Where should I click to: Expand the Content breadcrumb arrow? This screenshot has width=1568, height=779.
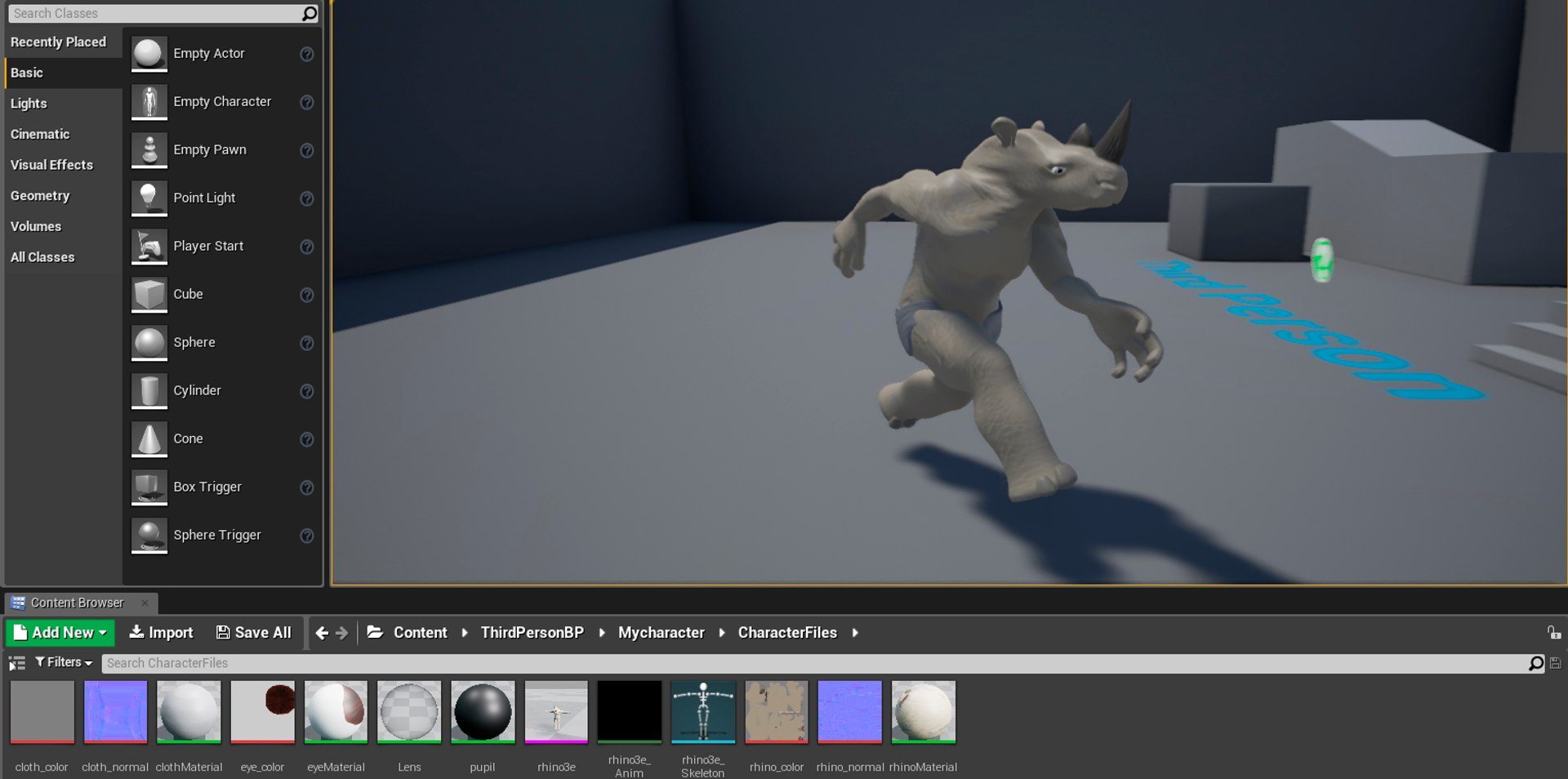point(465,633)
